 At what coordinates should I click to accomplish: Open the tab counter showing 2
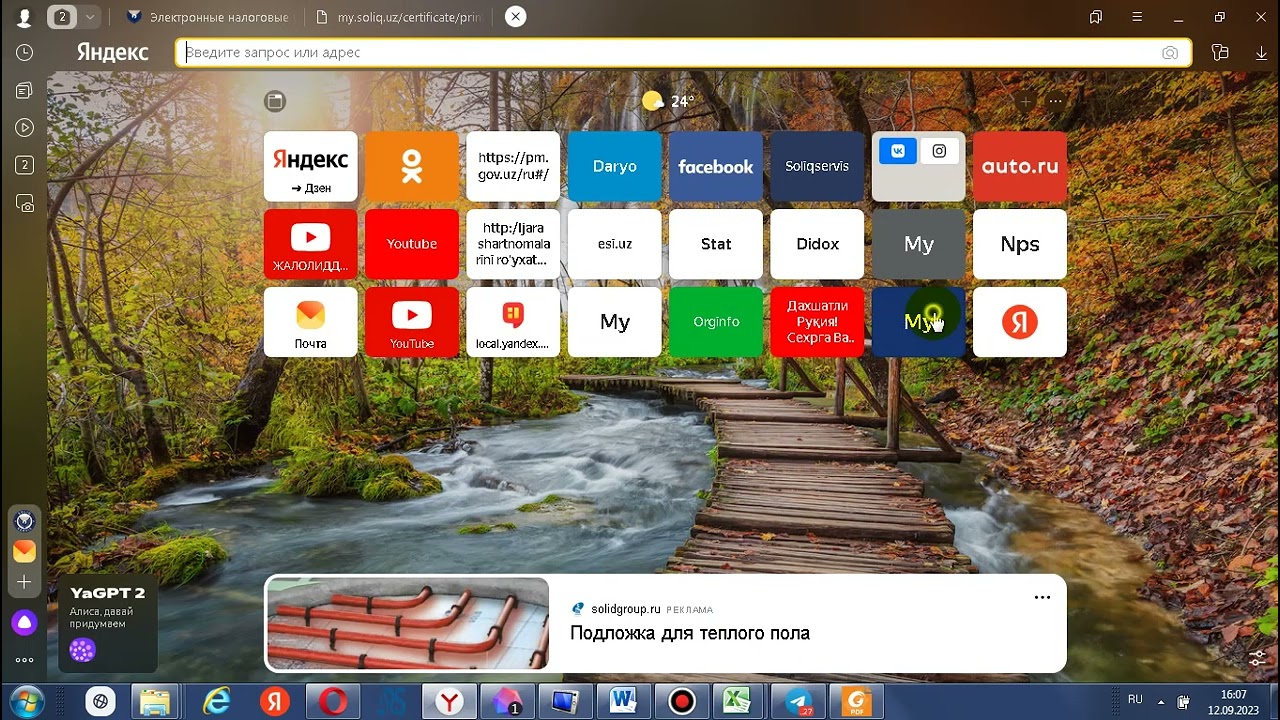click(x=63, y=17)
